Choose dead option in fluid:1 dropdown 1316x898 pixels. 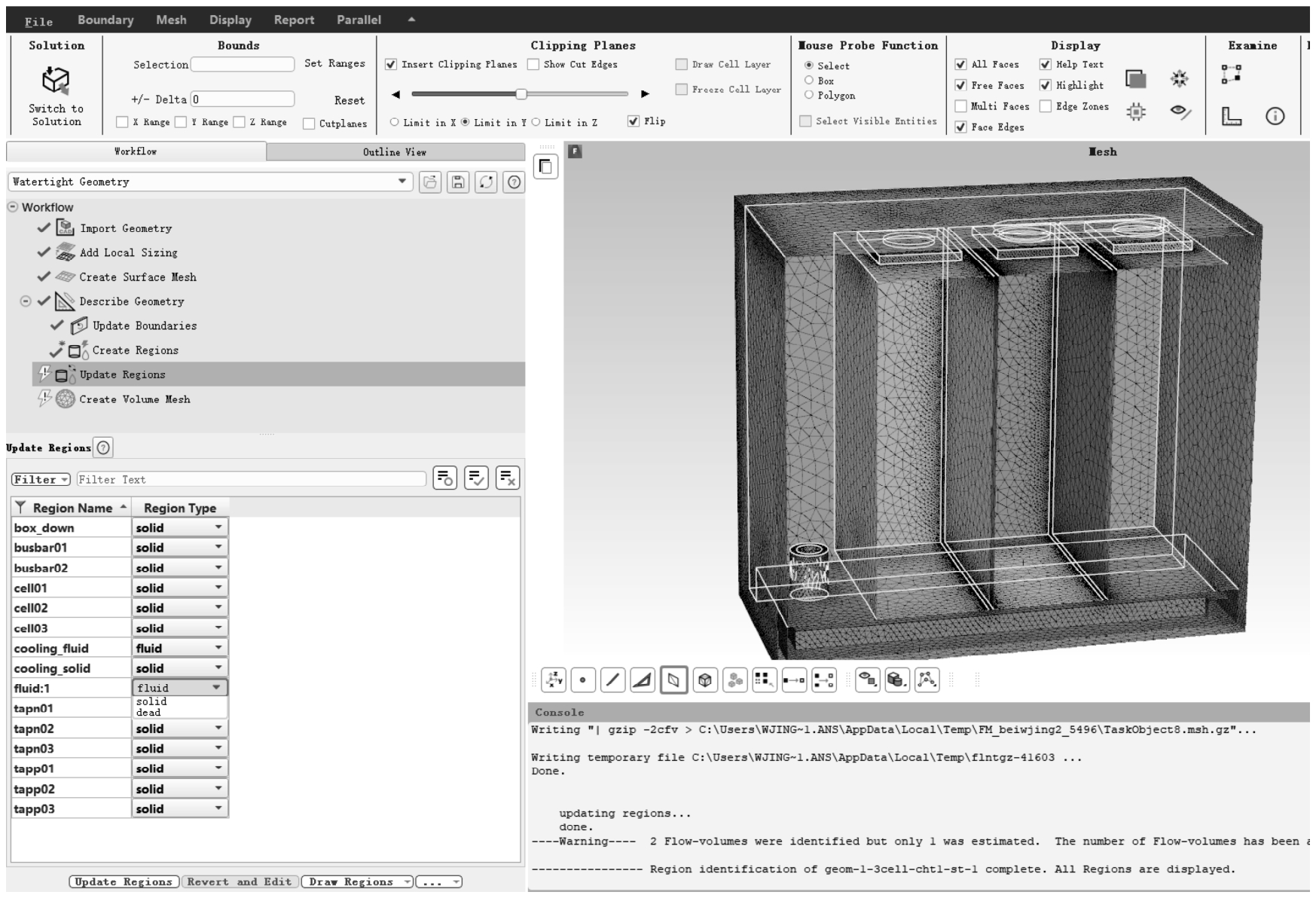point(148,713)
